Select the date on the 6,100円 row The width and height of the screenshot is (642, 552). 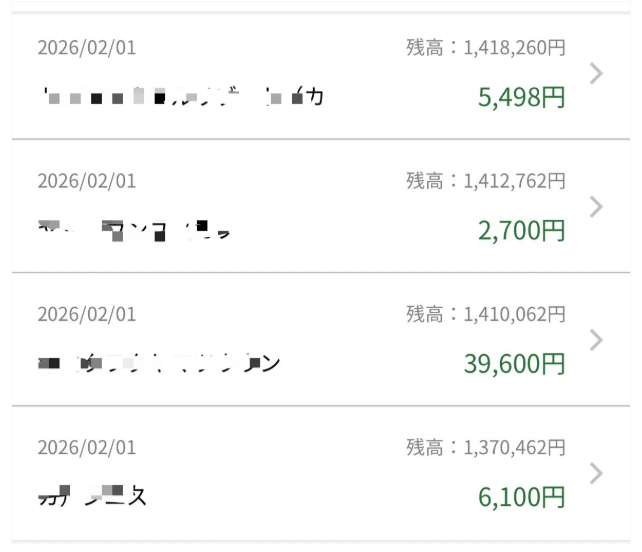point(87,447)
